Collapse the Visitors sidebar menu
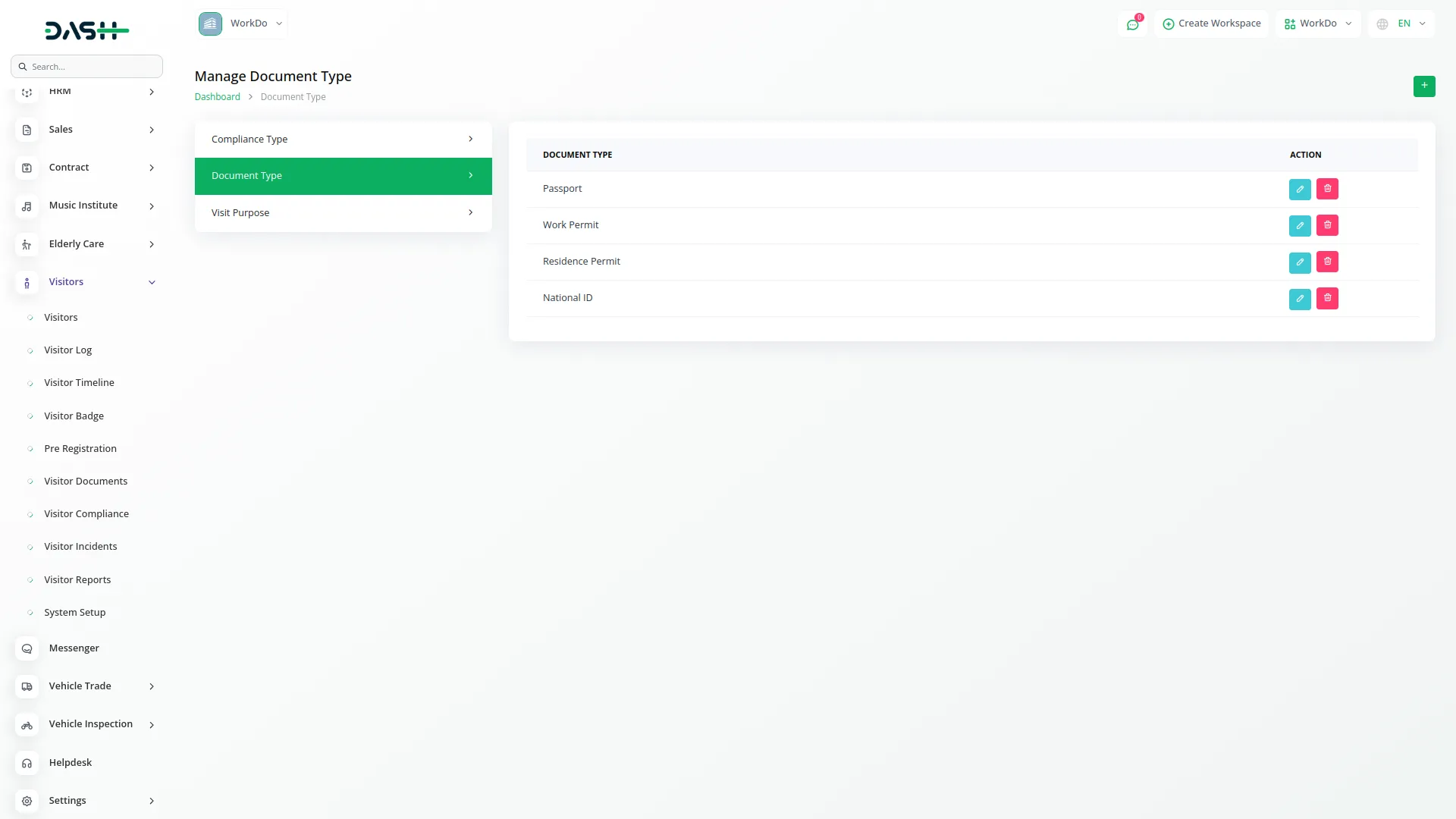Viewport: 1456px width, 819px height. coord(152,282)
